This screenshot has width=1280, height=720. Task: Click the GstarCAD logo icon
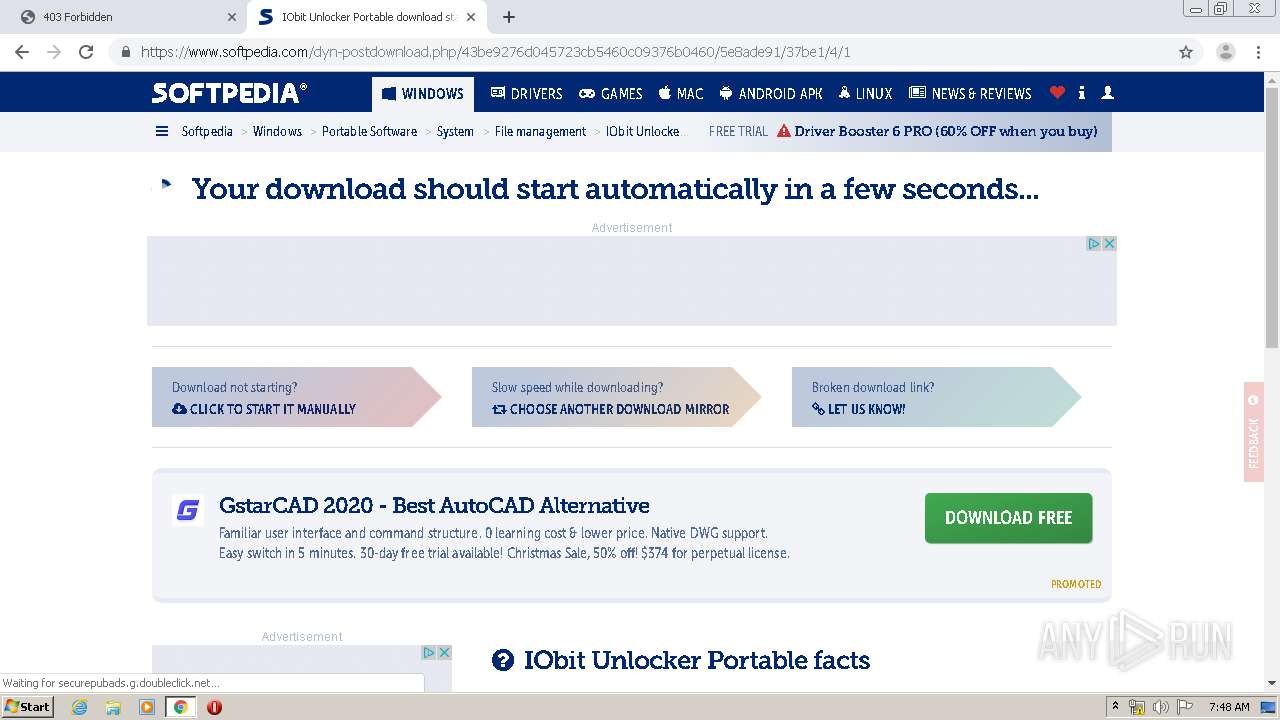click(188, 510)
